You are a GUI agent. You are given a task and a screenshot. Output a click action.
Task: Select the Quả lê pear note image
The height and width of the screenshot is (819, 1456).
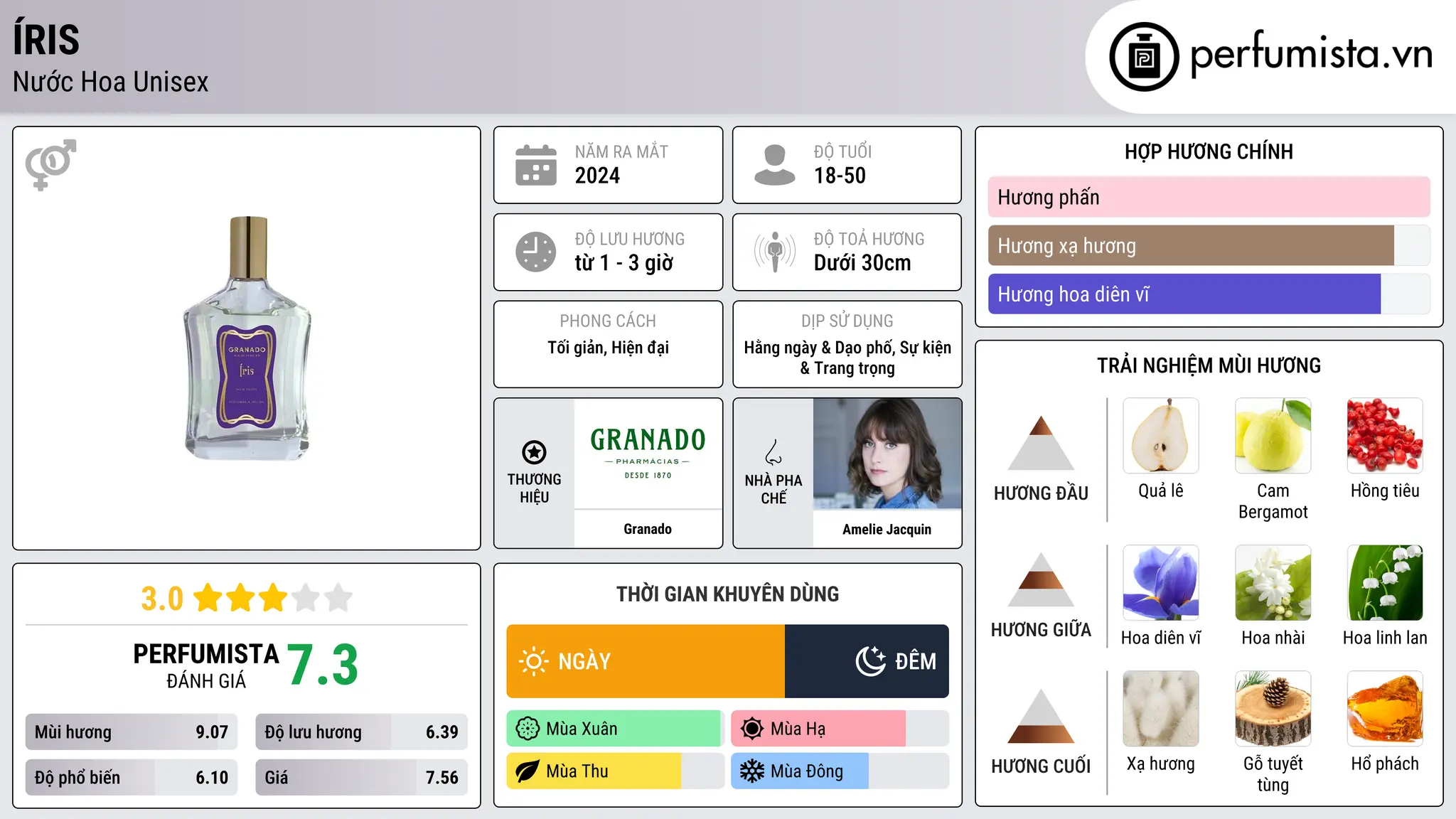pyautogui.click(x=1161, y=436)
